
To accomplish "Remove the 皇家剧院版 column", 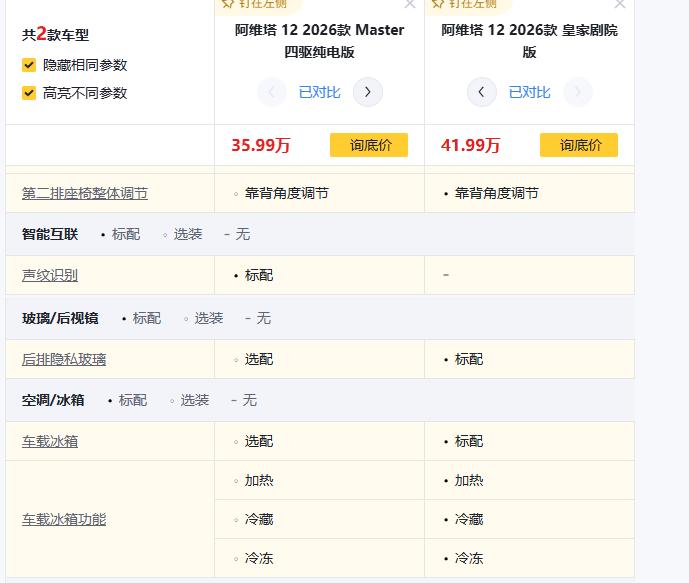I will (620, 4).
